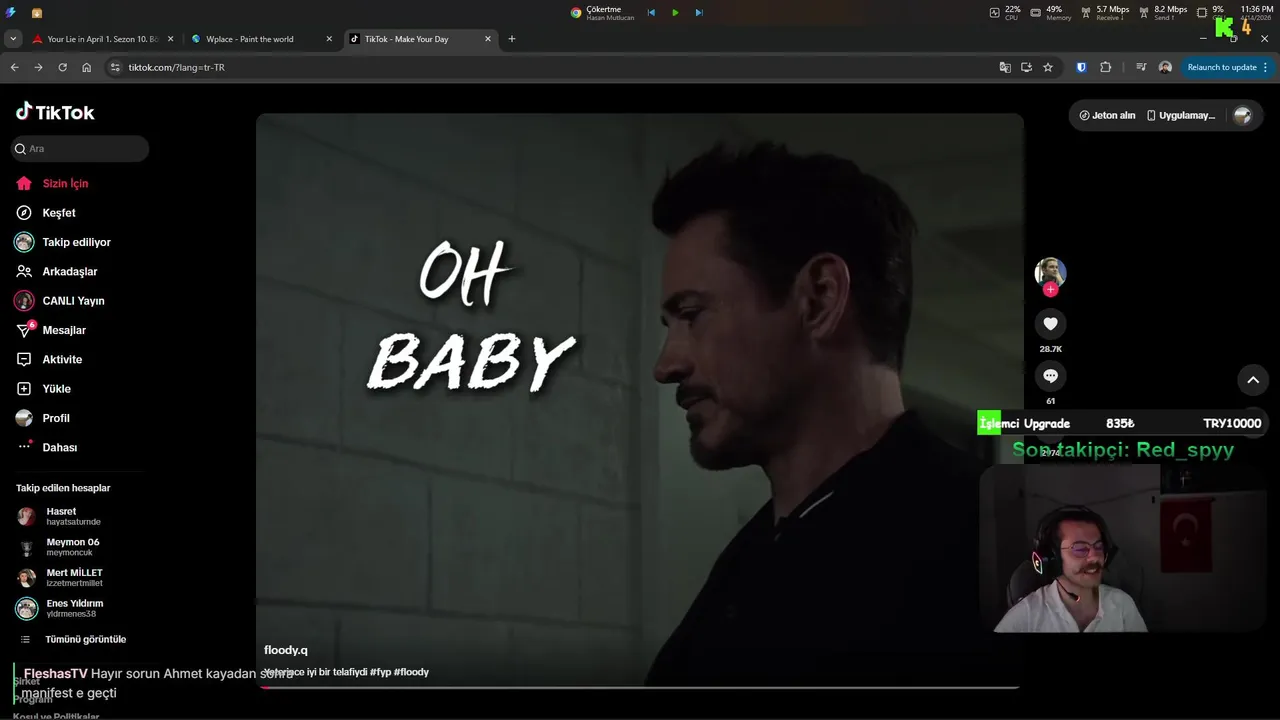Like the video with heart icon
Screen dimensions: 1280x720
(x=1050, y=324)
